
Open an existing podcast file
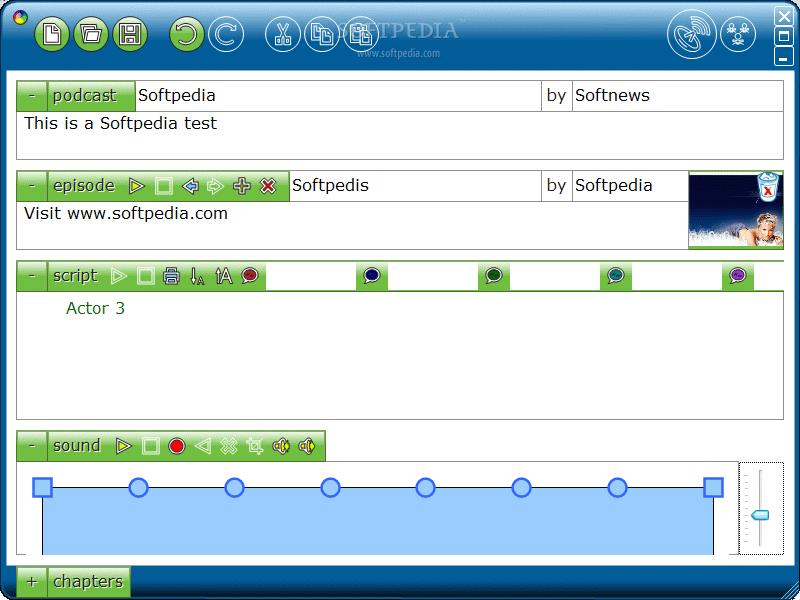point(91,34)
